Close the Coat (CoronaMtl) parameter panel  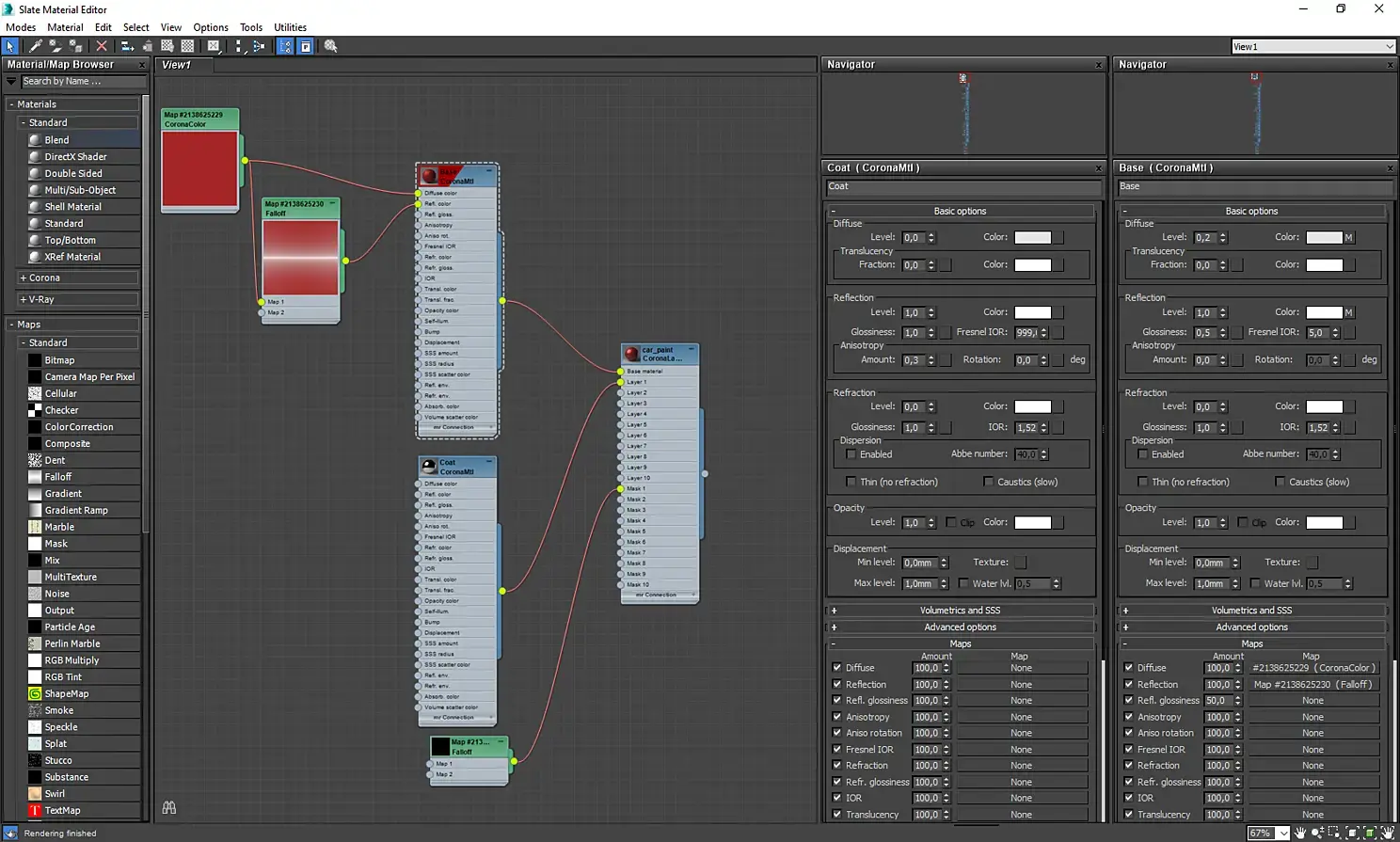tap(1098, 168)
